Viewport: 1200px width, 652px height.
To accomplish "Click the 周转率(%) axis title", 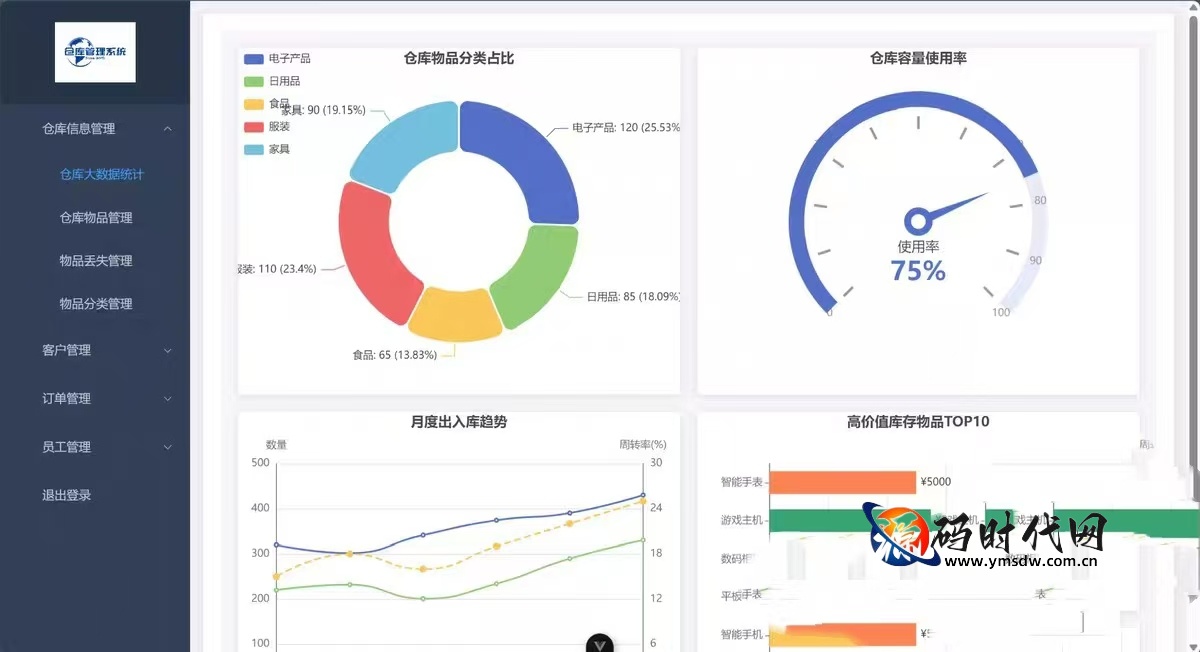I will pyautogui.click(x=642, y=445).
